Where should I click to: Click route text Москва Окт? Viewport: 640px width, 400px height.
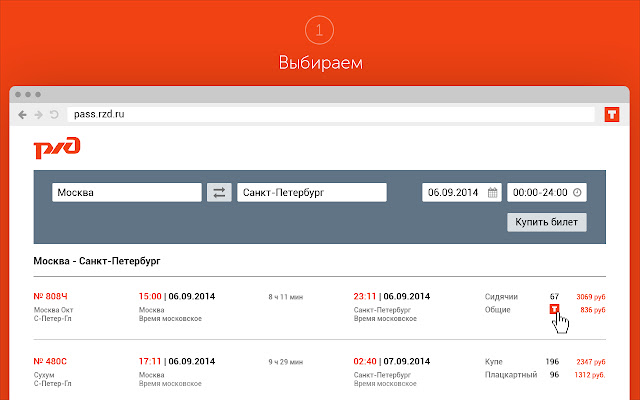[53, 310]
